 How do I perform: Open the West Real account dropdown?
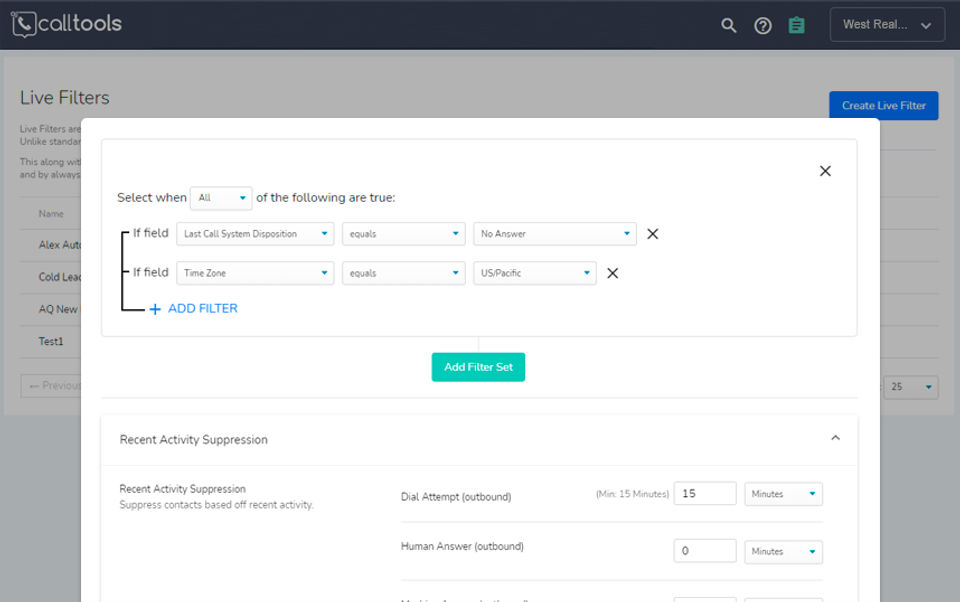pyautogui.click(x=887, y=25)
